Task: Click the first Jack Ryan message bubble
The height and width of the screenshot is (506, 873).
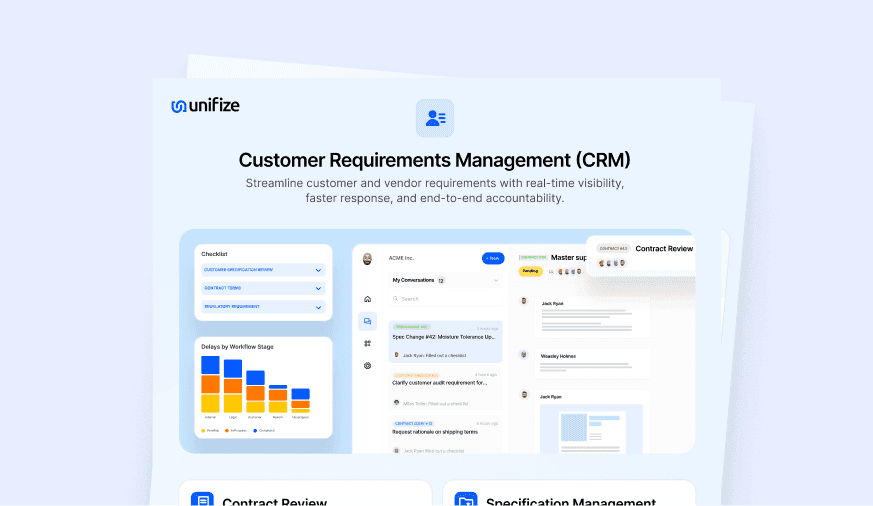Action: point(592,317)
